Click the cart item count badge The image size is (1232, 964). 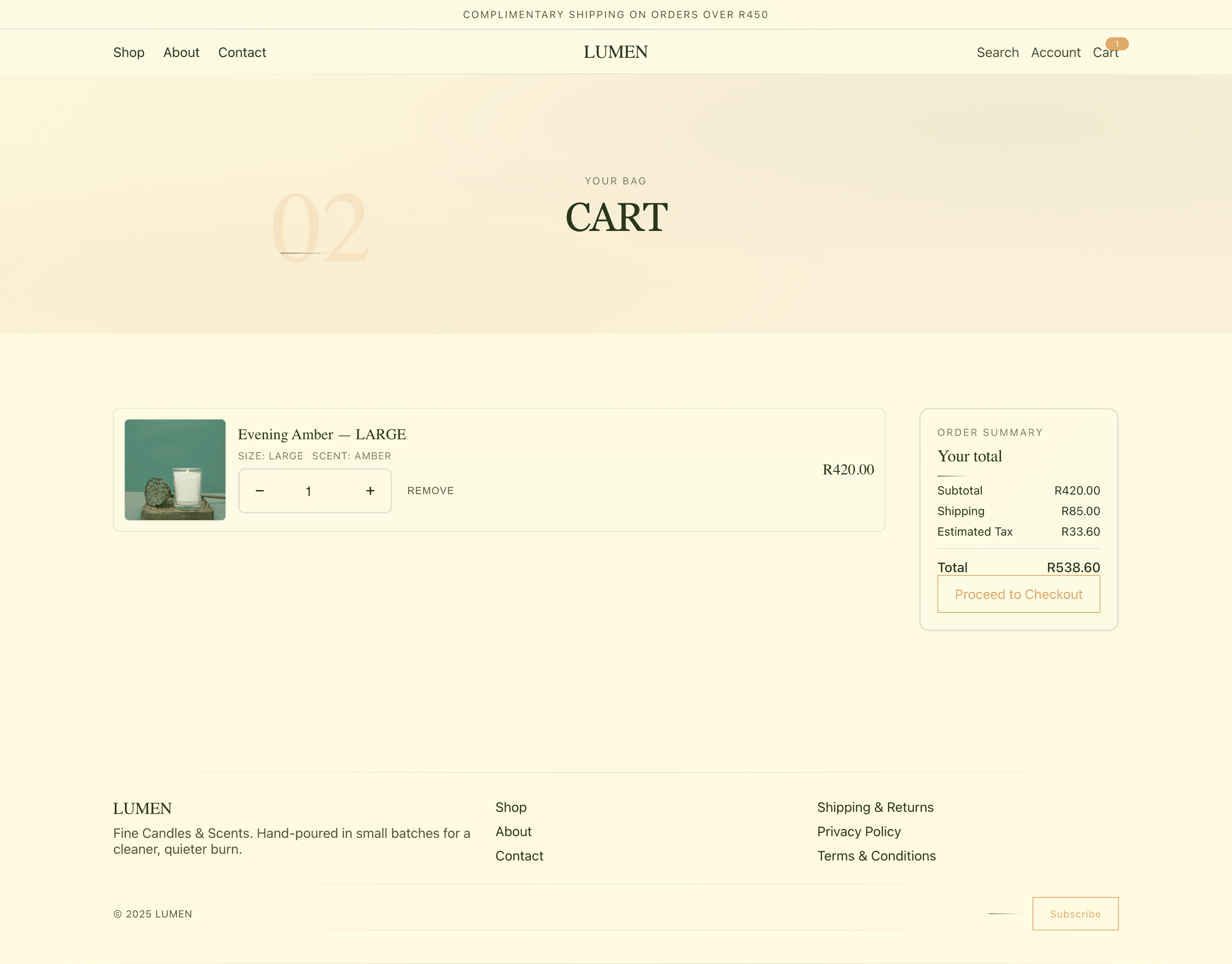[x=1116, y=43]
